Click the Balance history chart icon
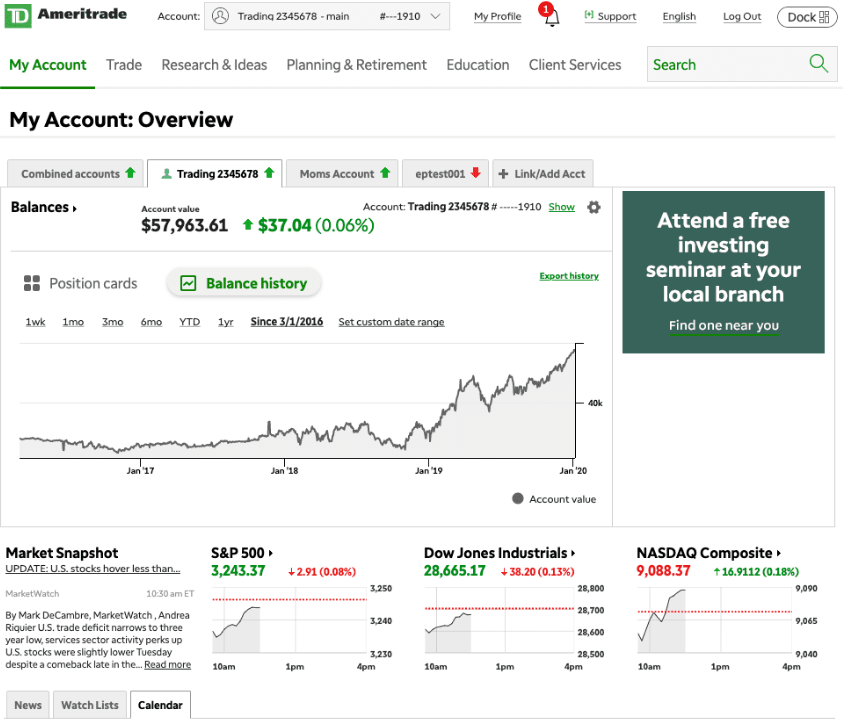Screen dimensions: 843x723 pyautogui.click(x=188, y=283)
